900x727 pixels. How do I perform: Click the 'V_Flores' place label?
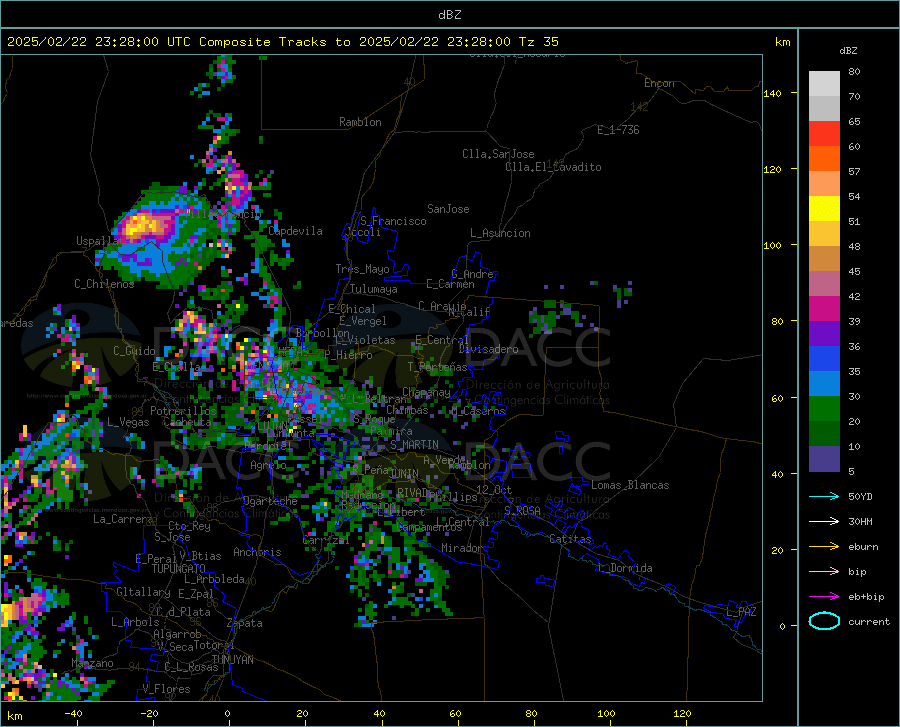[x=166, y=689]
